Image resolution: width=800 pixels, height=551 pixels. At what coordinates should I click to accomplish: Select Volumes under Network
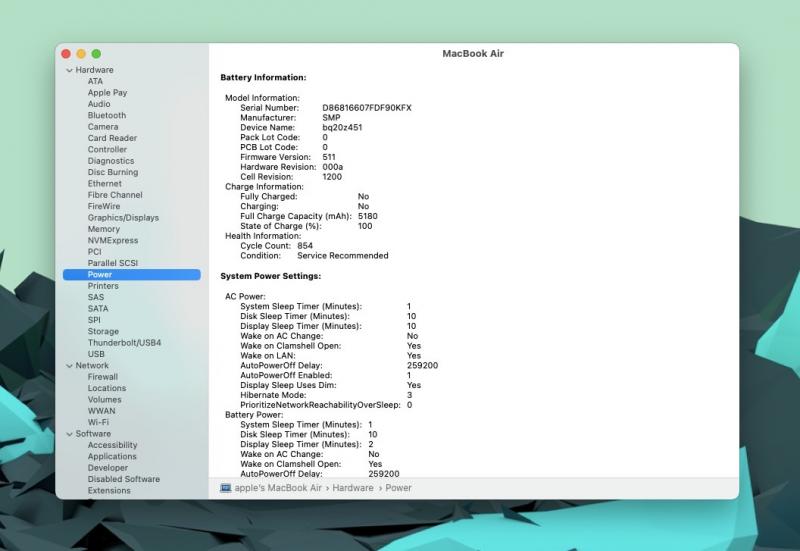tap(105, 399)
